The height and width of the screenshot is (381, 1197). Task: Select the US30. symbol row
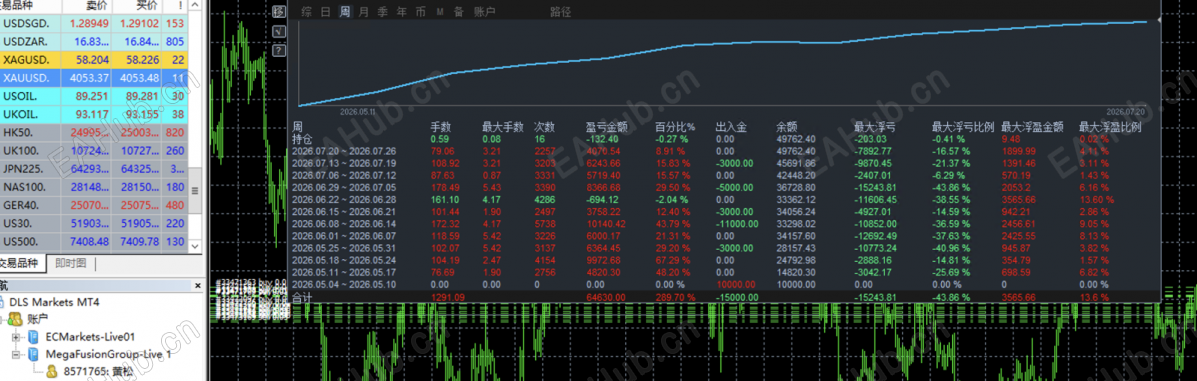[95, 224]
